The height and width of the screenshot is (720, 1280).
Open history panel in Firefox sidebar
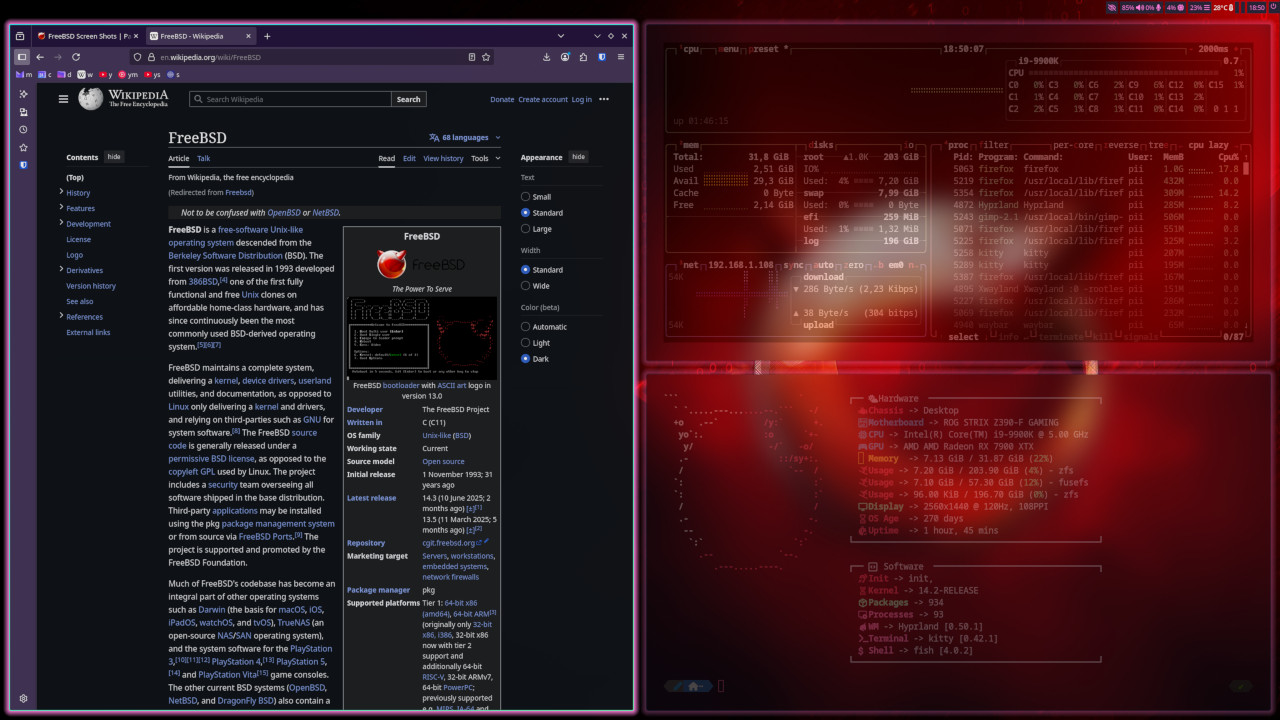(23, 129)
